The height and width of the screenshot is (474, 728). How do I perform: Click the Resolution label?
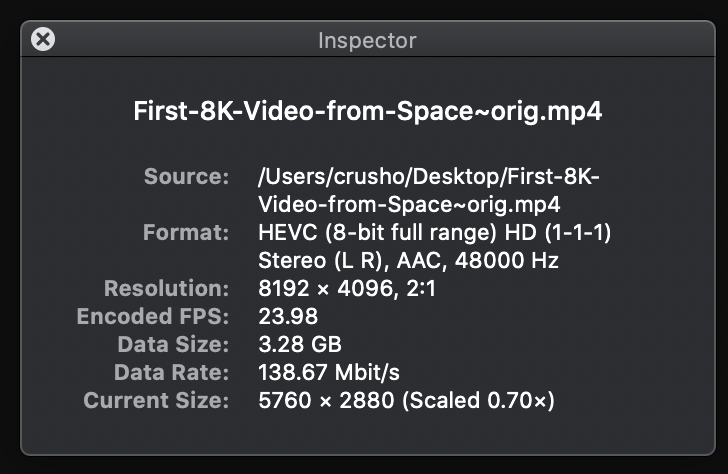[x=166, y=289]
